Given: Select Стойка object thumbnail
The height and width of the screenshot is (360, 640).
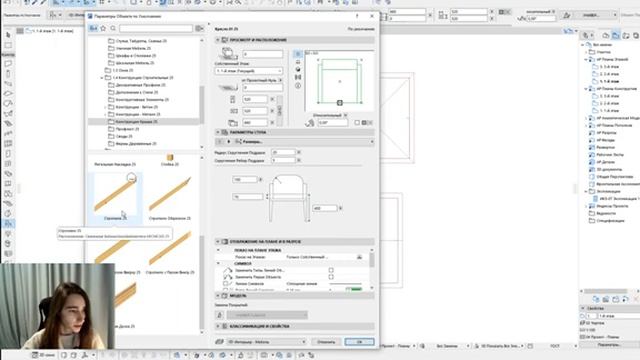Looking at the screenshot, I should pos(170,160).
